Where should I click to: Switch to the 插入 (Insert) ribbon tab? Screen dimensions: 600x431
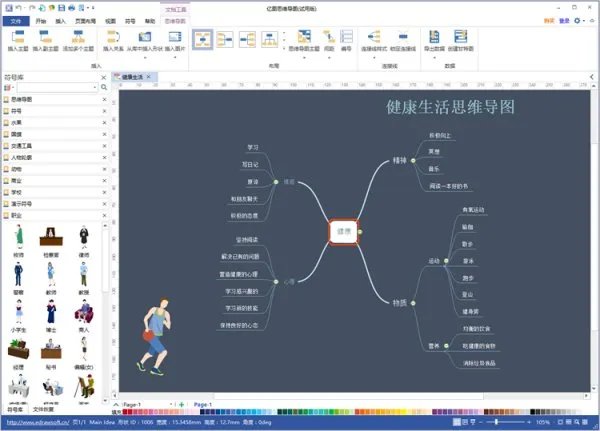(60, 21)
